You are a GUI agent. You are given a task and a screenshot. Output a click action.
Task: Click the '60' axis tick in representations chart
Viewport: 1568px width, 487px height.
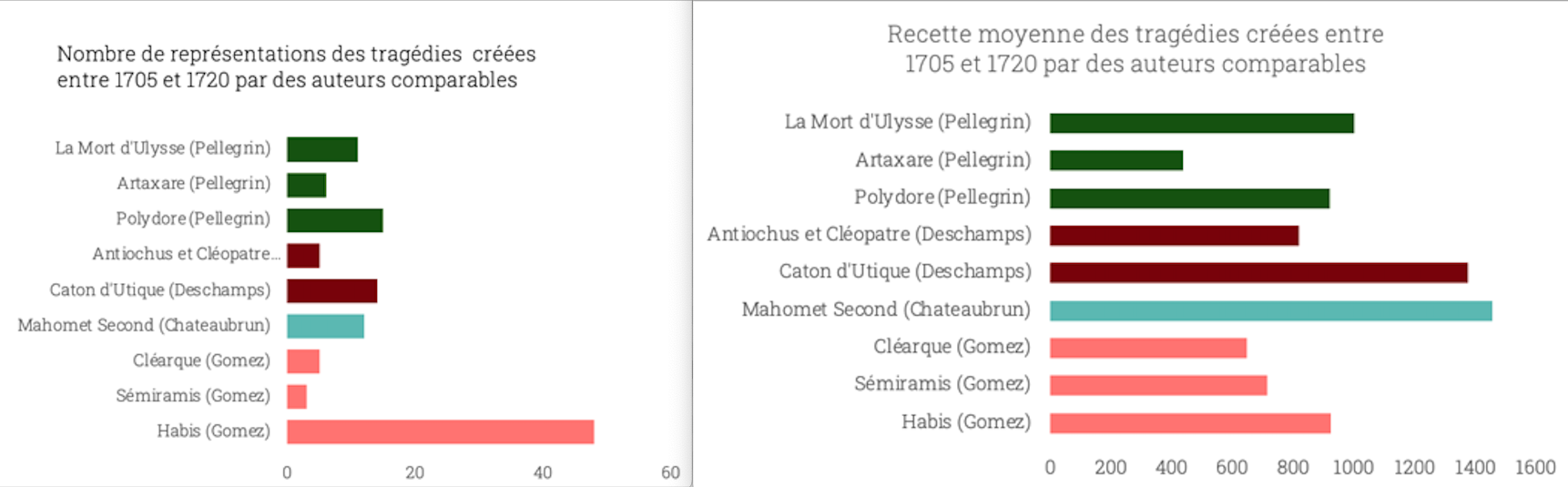[x=670, y=472]
